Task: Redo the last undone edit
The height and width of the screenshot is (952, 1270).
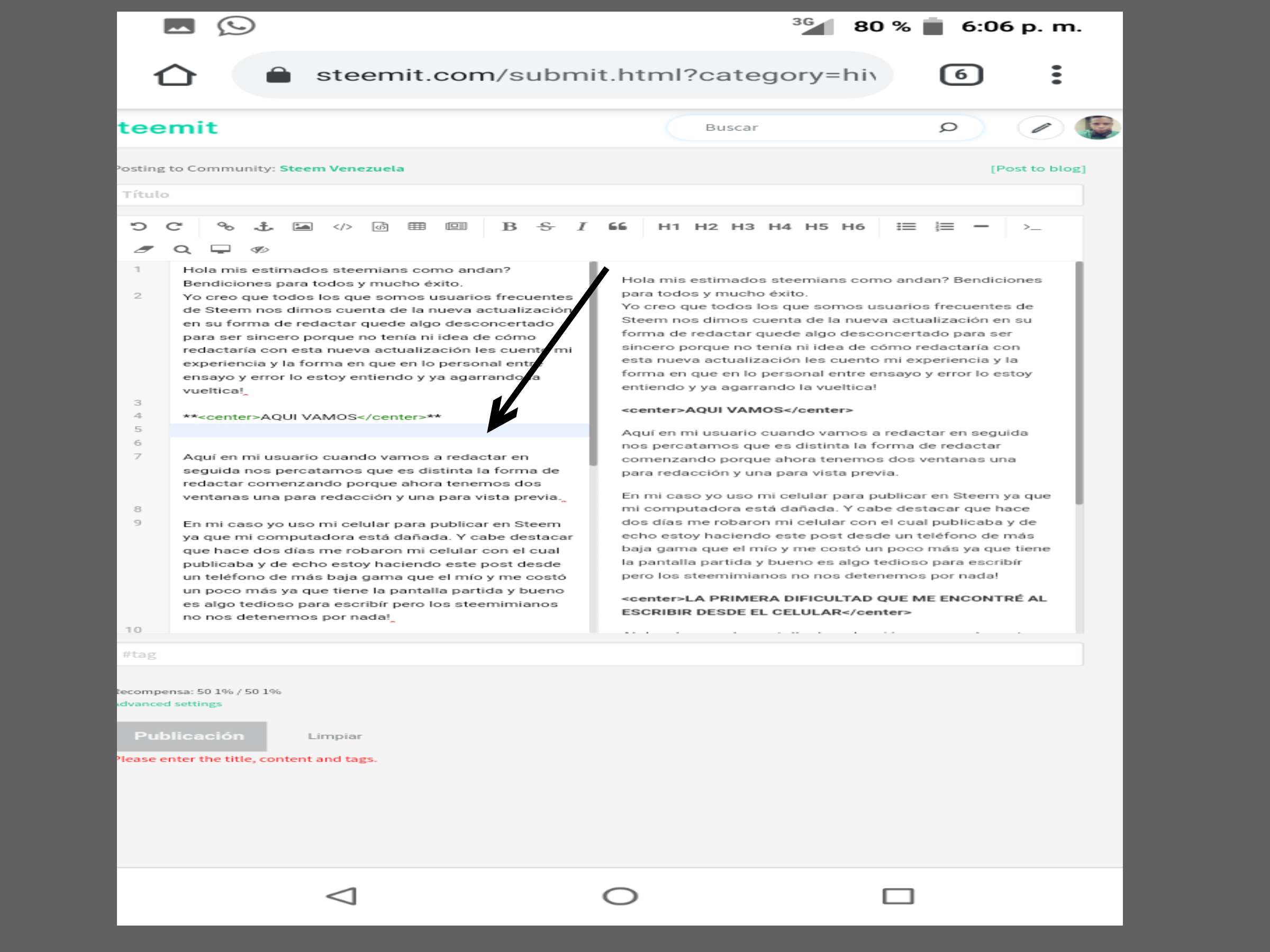Action: click(x=174, y=227)
